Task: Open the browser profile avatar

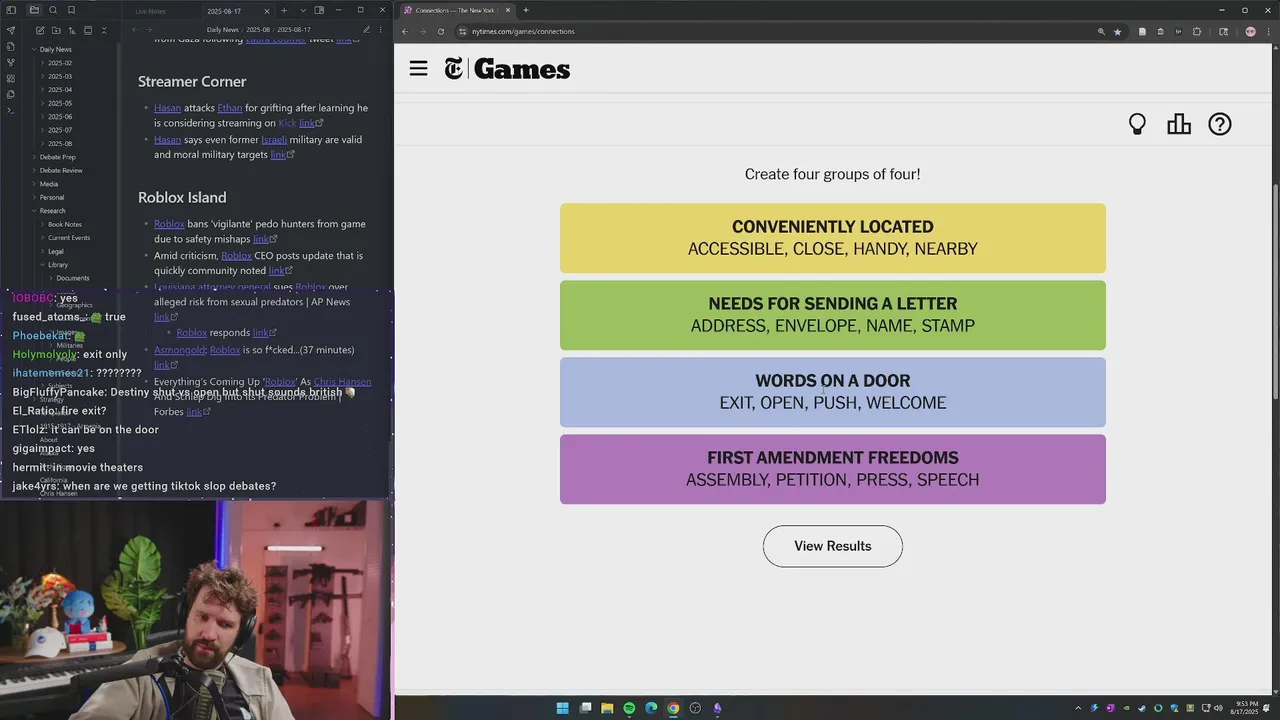Action: [1250, 31]
